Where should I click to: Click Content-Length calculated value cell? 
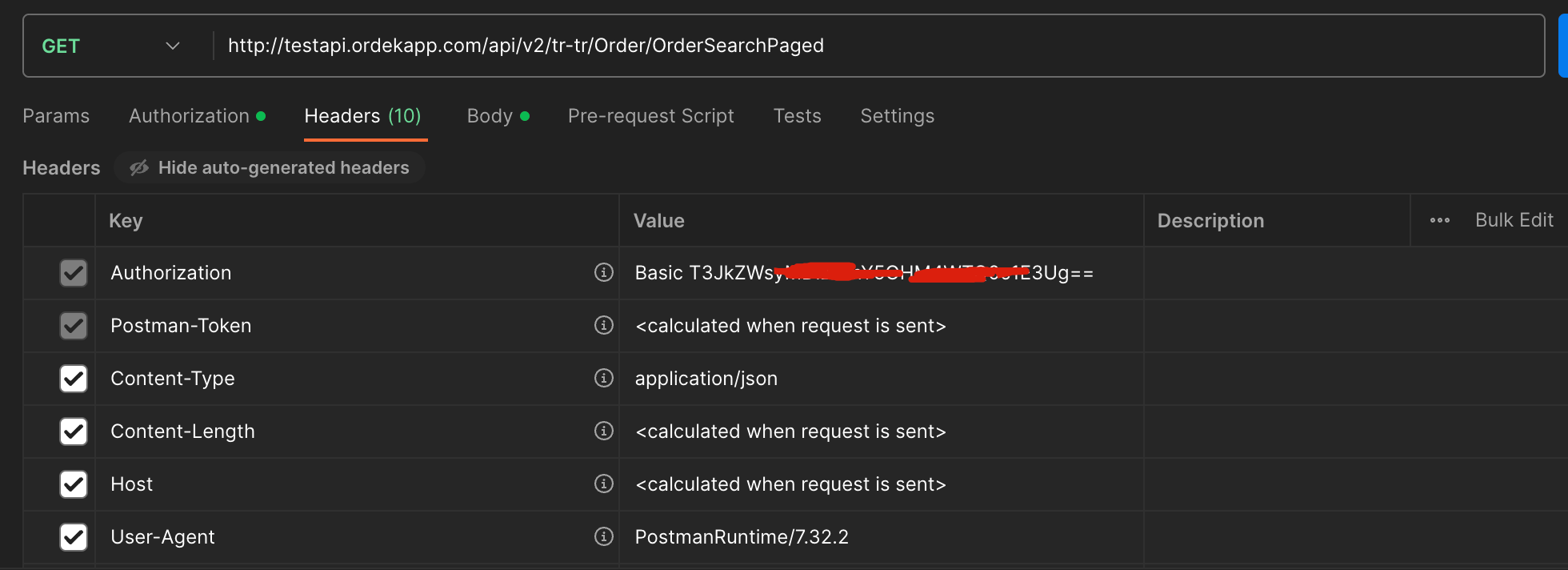click(882, 432)
